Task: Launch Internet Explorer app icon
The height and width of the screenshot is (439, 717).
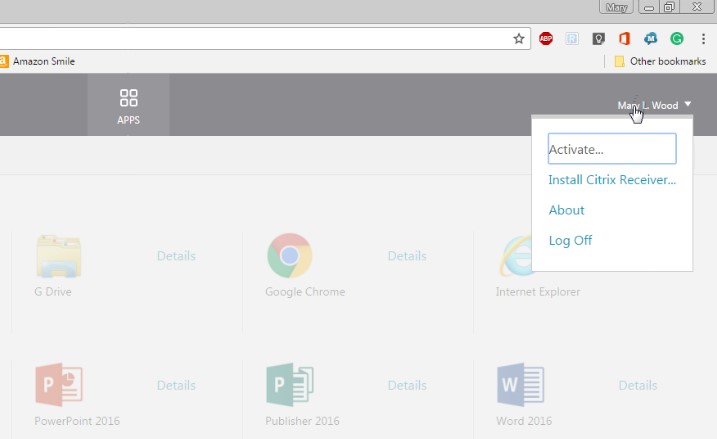Action: pos(516,256)
